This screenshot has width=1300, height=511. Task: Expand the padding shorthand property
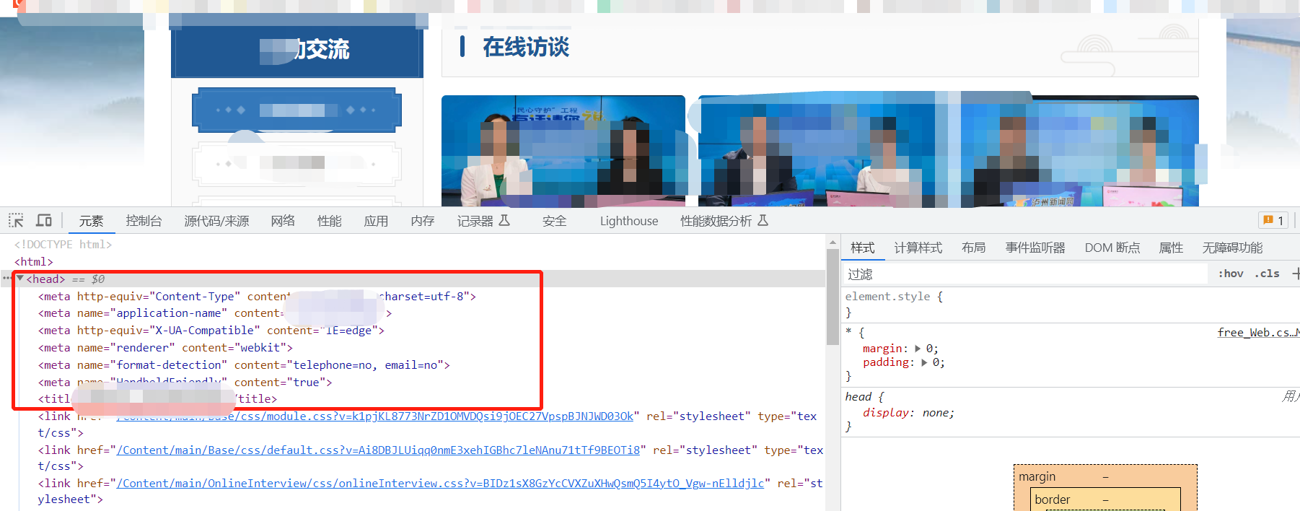(925, 363)
